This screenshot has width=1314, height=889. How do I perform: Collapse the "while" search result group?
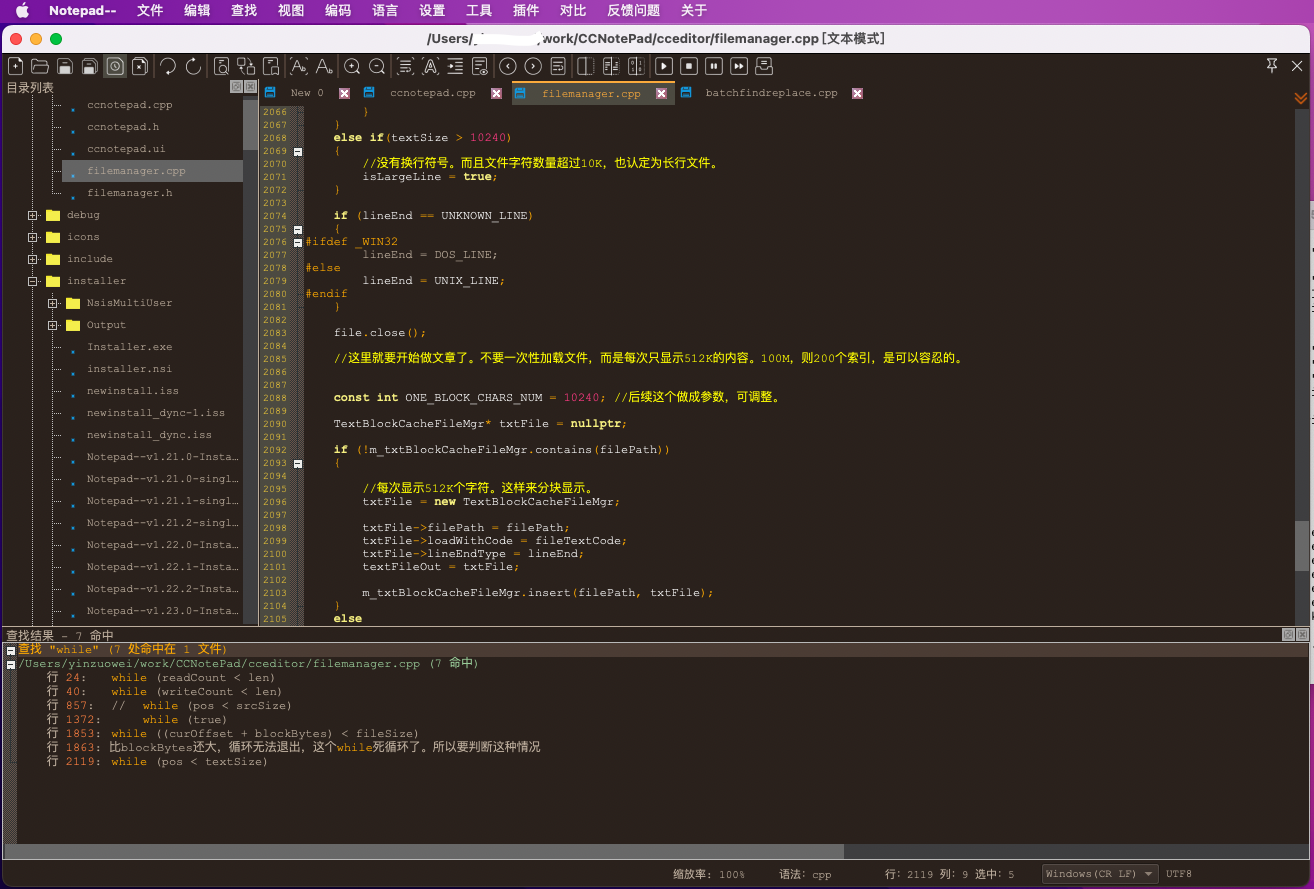10,650
